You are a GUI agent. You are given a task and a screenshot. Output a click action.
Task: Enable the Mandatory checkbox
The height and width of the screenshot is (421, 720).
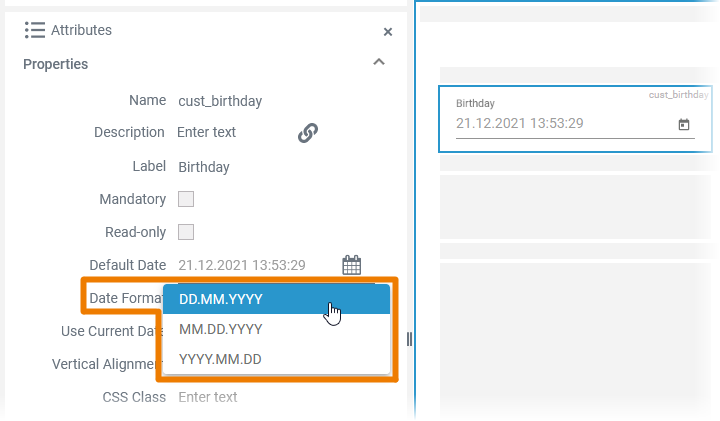(x=186, y=199)
